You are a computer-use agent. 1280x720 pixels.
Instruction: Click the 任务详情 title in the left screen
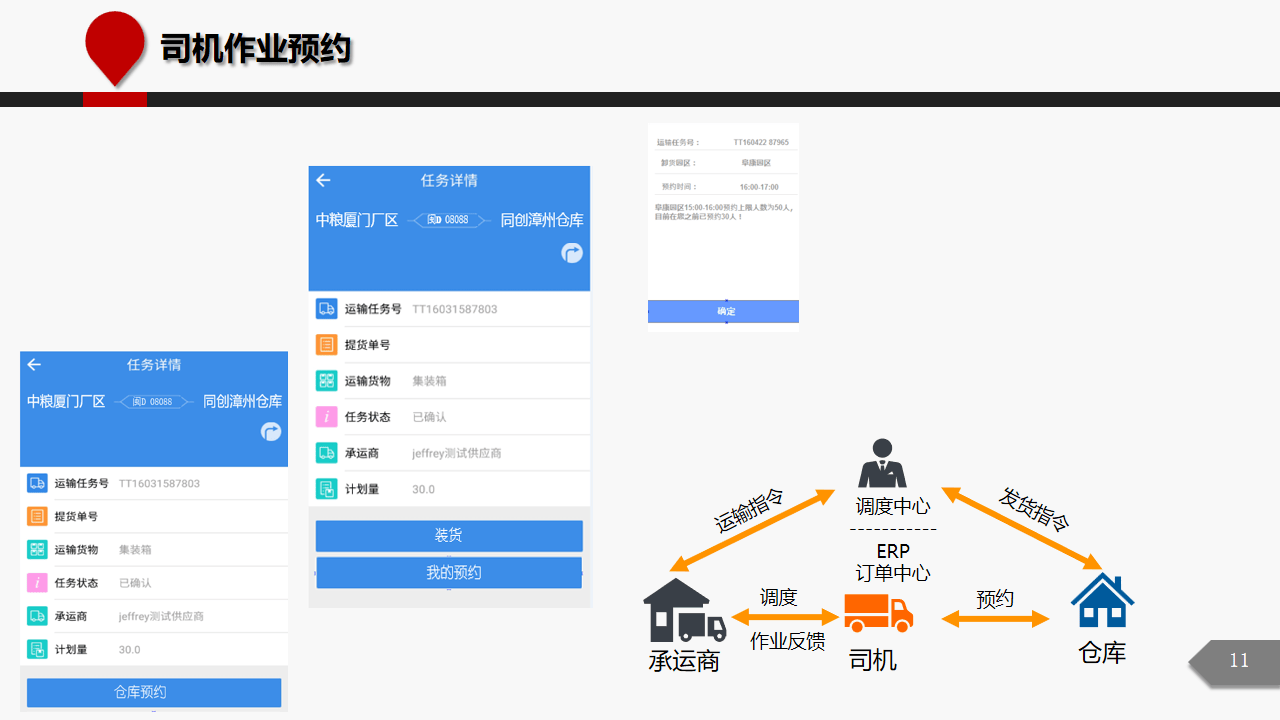154,365
